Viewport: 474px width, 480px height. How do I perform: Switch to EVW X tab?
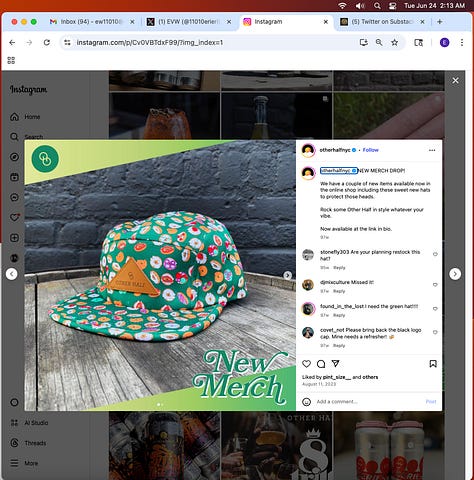(x=189, y=22)
